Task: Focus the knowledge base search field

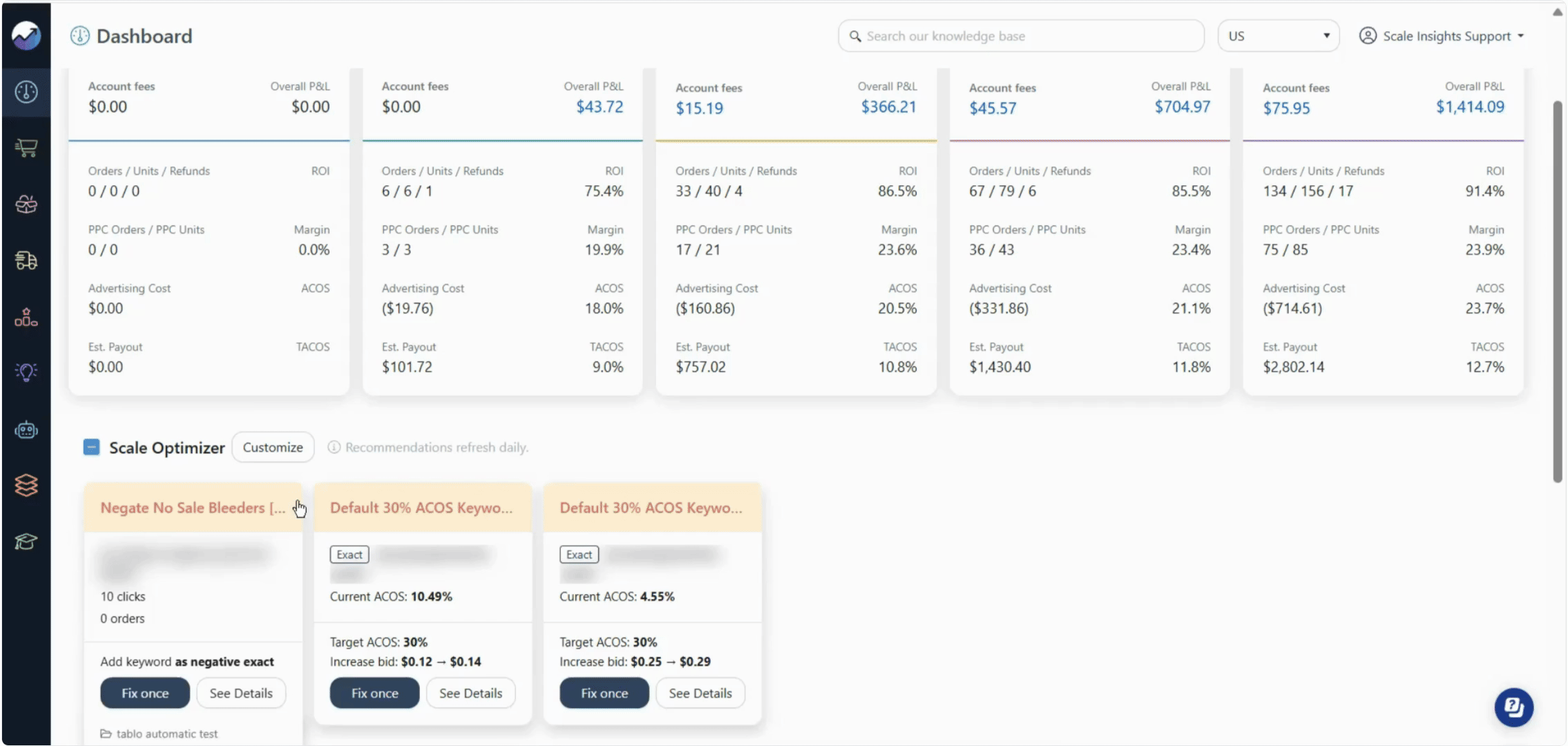Action: 1021,36
